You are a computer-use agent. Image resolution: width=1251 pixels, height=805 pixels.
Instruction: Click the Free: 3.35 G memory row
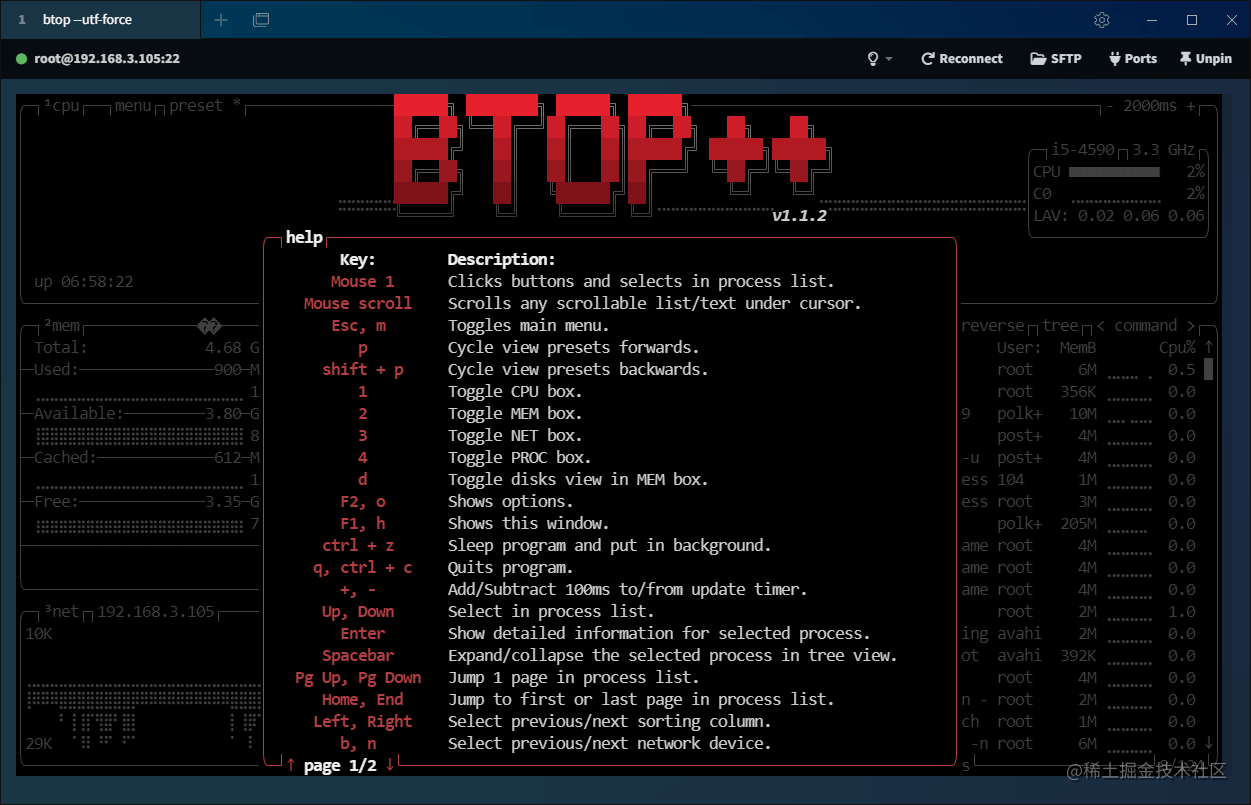point(140,501)
